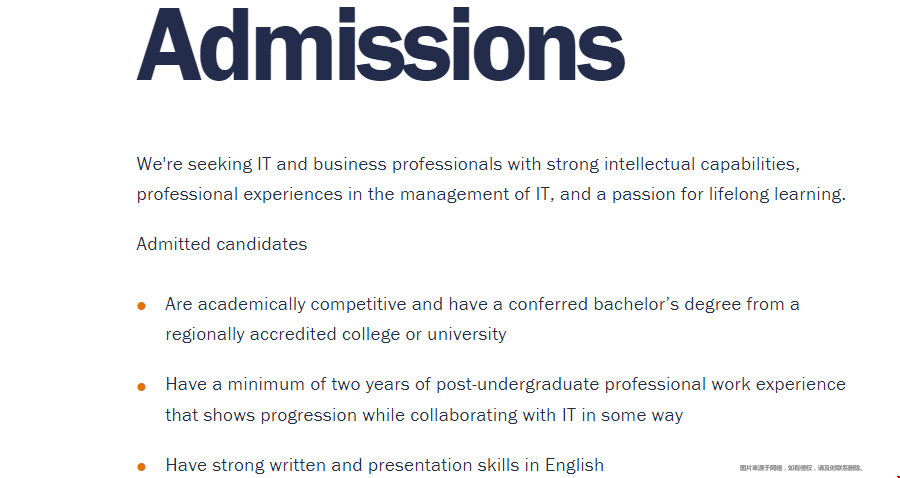The image size is (900, 478).
Task: Click the small Chinese watermark notice text
Action: [x=801, y=468]
